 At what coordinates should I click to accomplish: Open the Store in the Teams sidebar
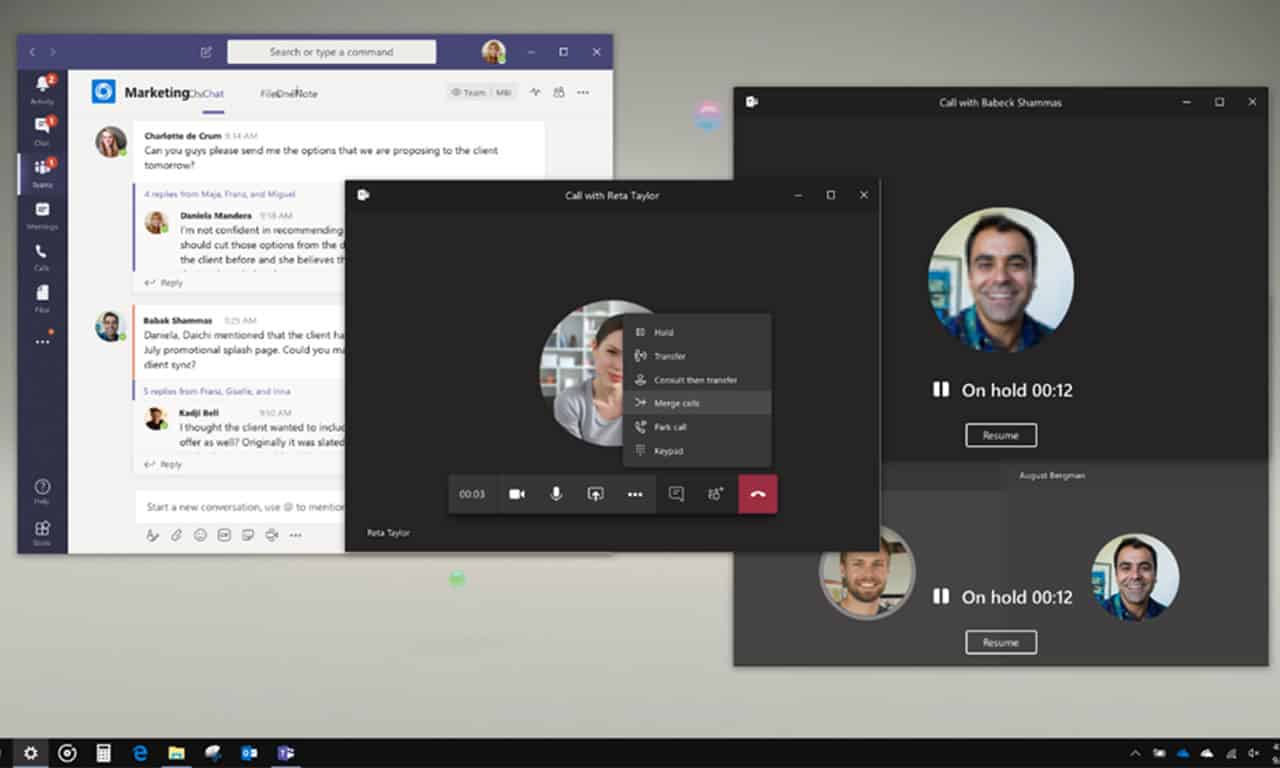pos(42,533)
